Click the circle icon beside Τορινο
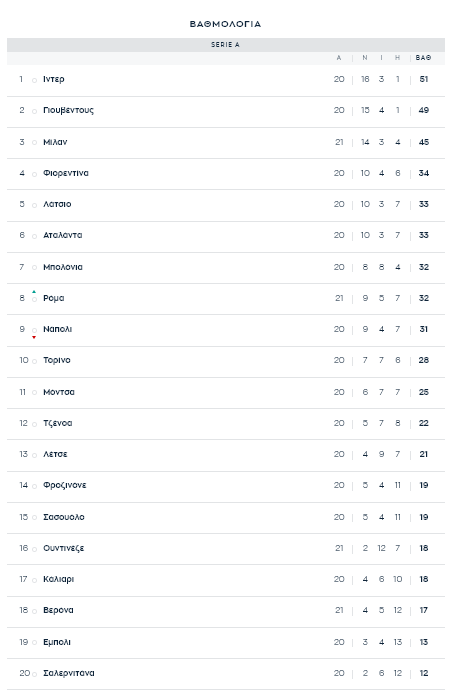 pyautogui.click(x=34, y=362)
